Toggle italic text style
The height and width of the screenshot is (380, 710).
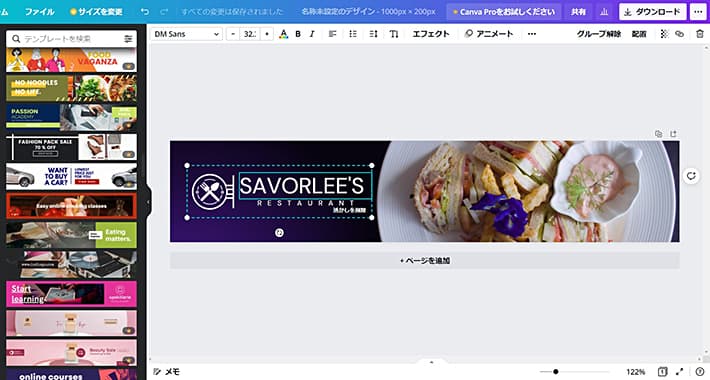[312, 34]
